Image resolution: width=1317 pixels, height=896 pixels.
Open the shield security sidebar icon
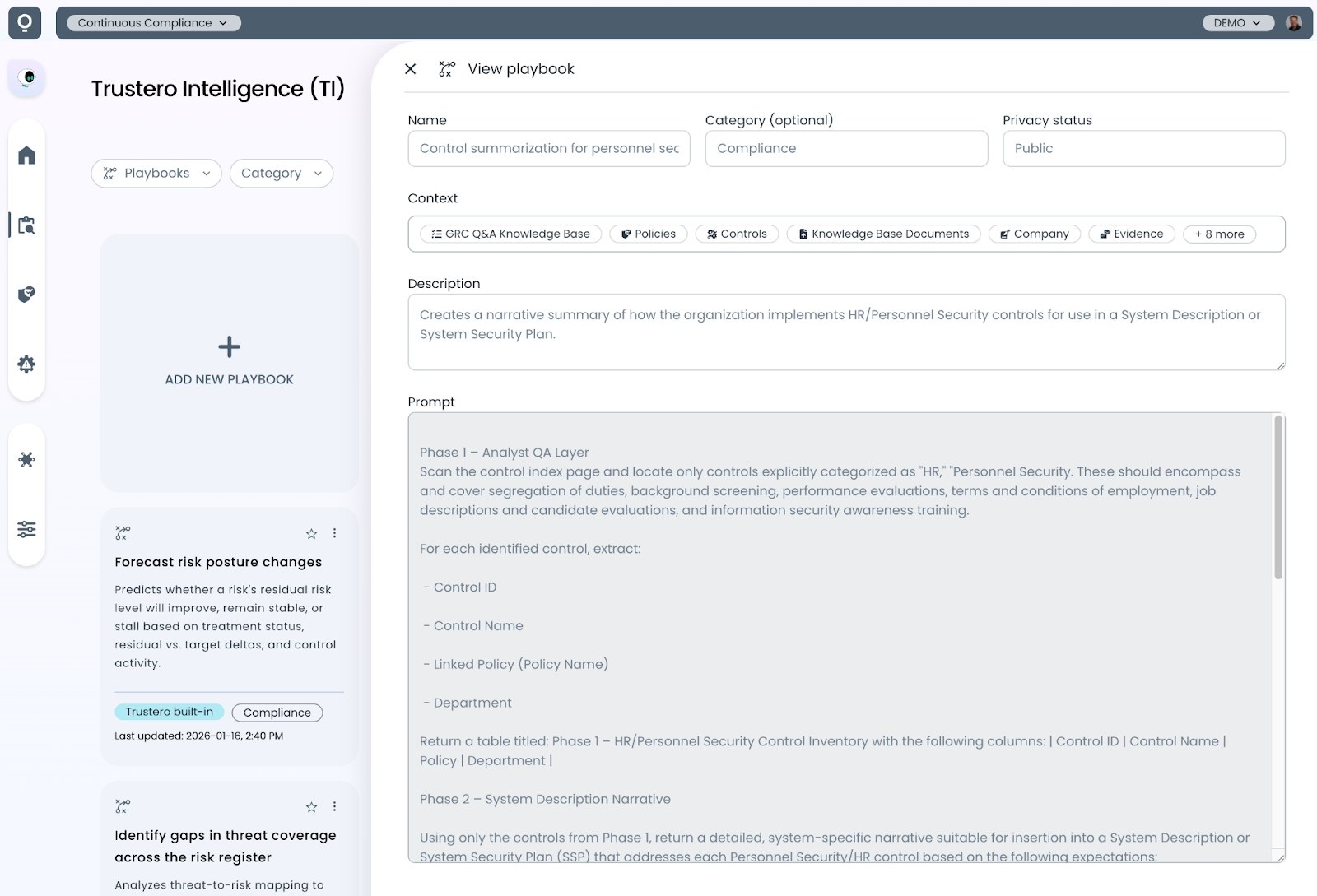(x=26, y=294)
